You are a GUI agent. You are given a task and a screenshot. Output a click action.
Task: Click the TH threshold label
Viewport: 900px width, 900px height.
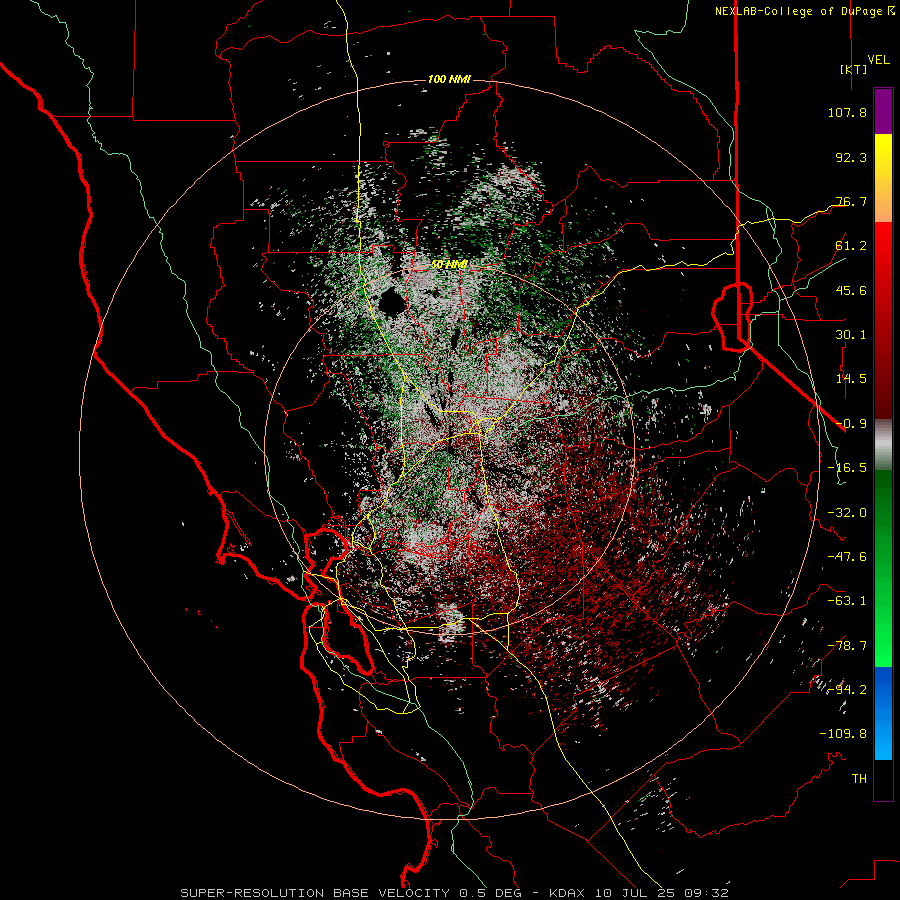point(859,779)
